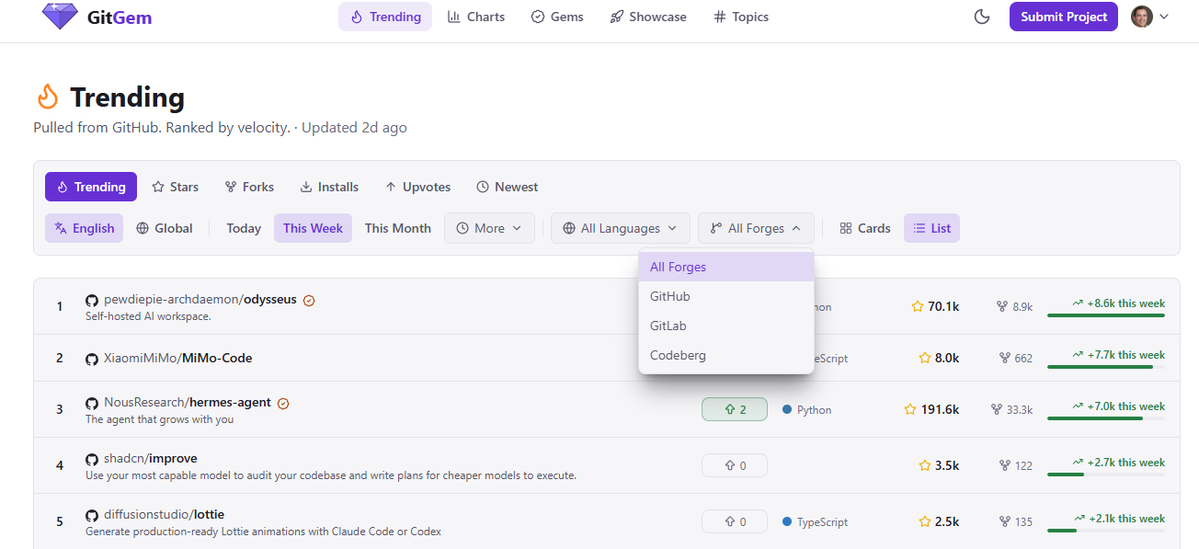Open the Gems nav tab
Screen dimensions: 1199x549
coord(557,17)
